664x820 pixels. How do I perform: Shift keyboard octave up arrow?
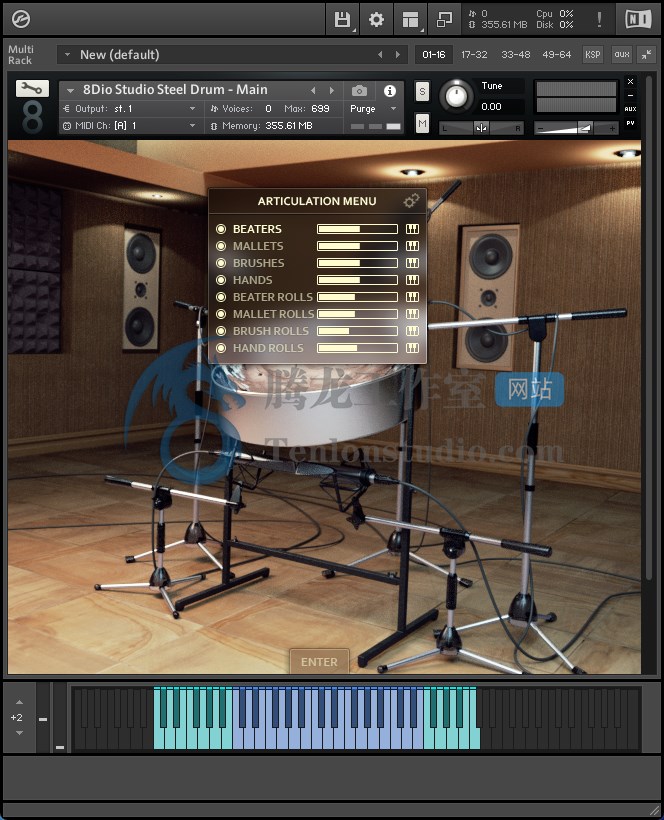click(19, 702)
